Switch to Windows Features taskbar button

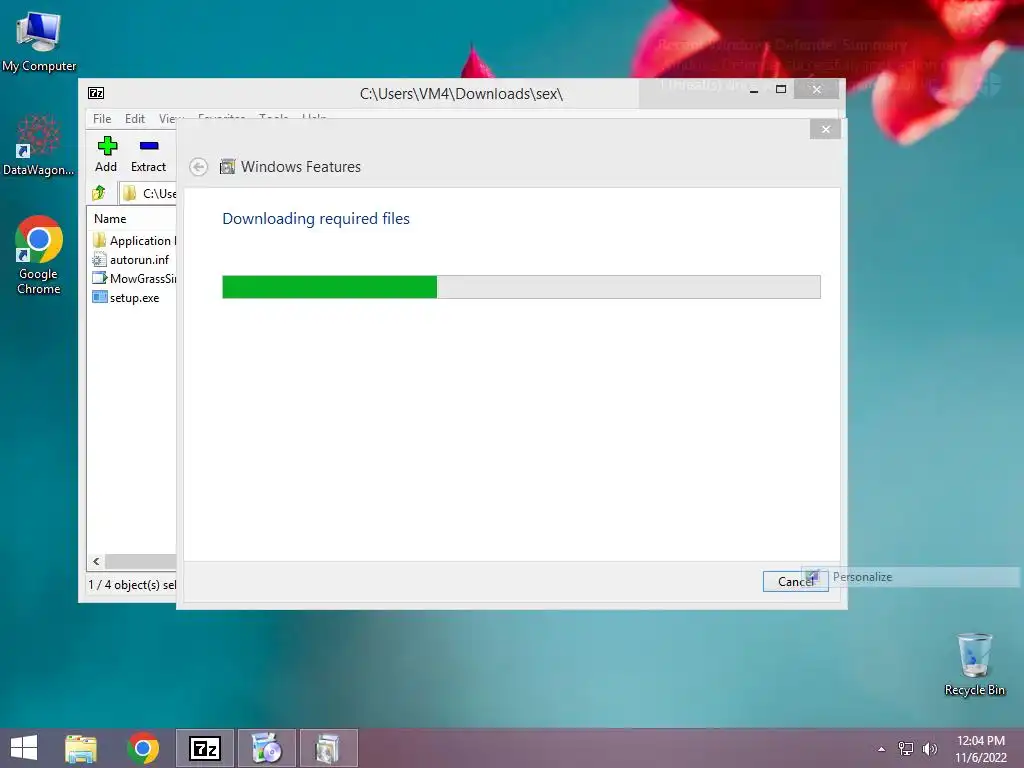[x=328, y=748]
